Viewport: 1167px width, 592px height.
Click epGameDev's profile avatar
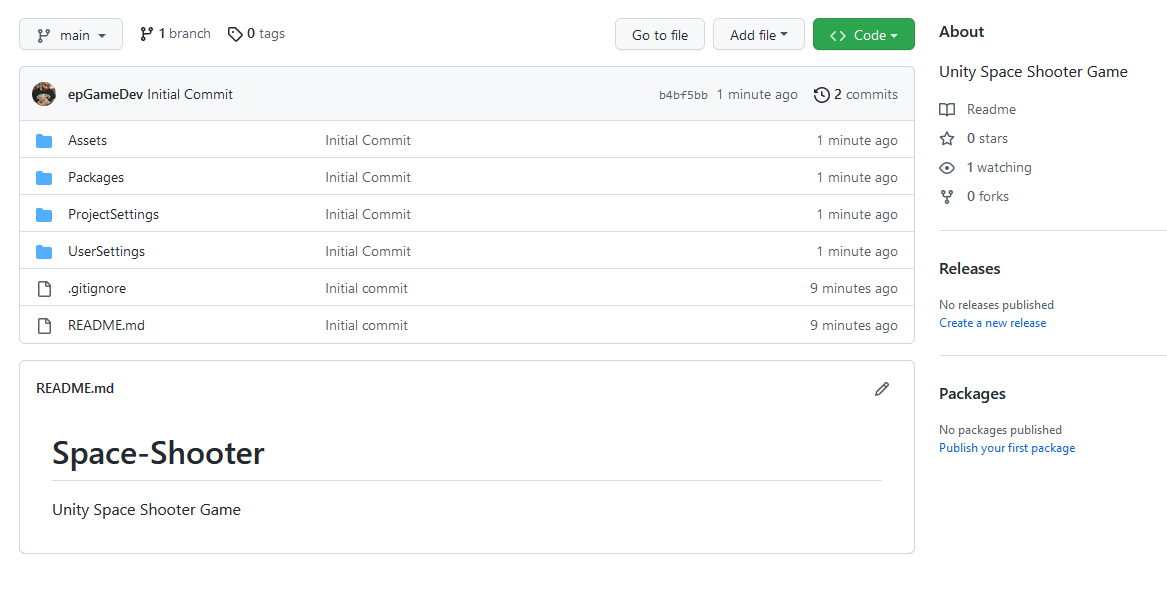[x=44, y=93]
